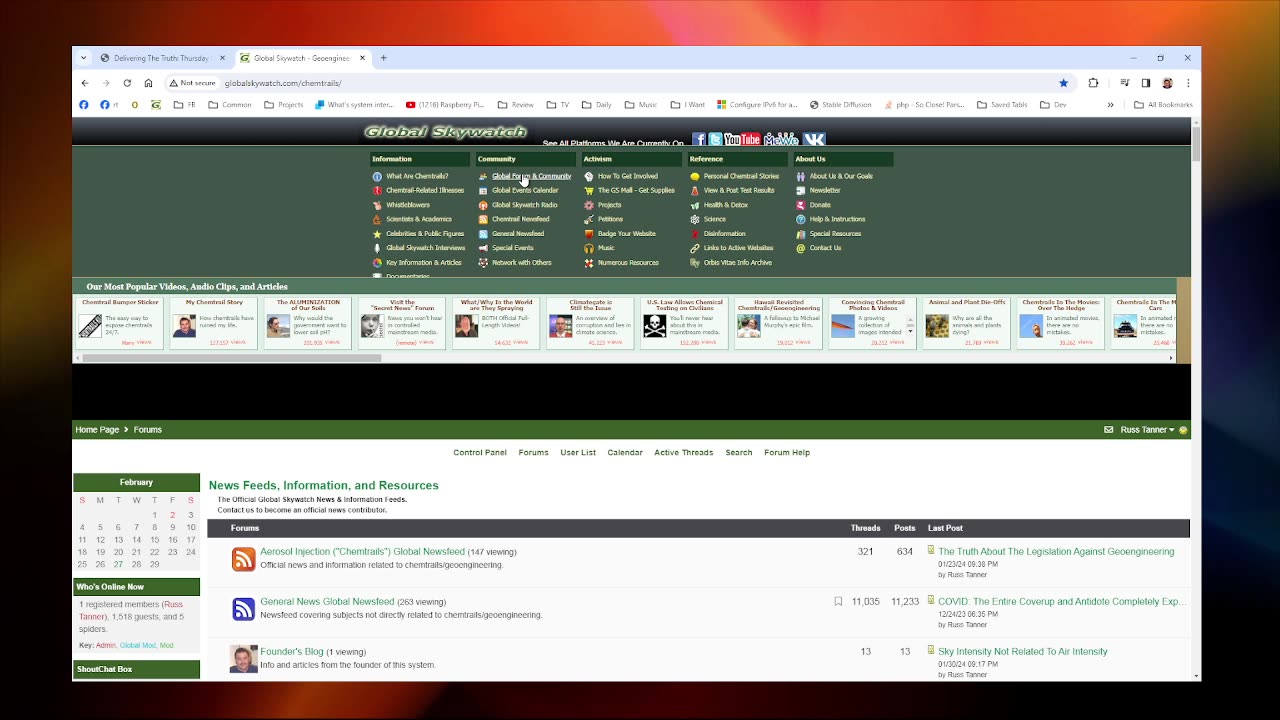This screenshot has height=720, width=1280.
Task: Click the flask icon beside View & Post Test Results
Action: [x=695, y=190]
